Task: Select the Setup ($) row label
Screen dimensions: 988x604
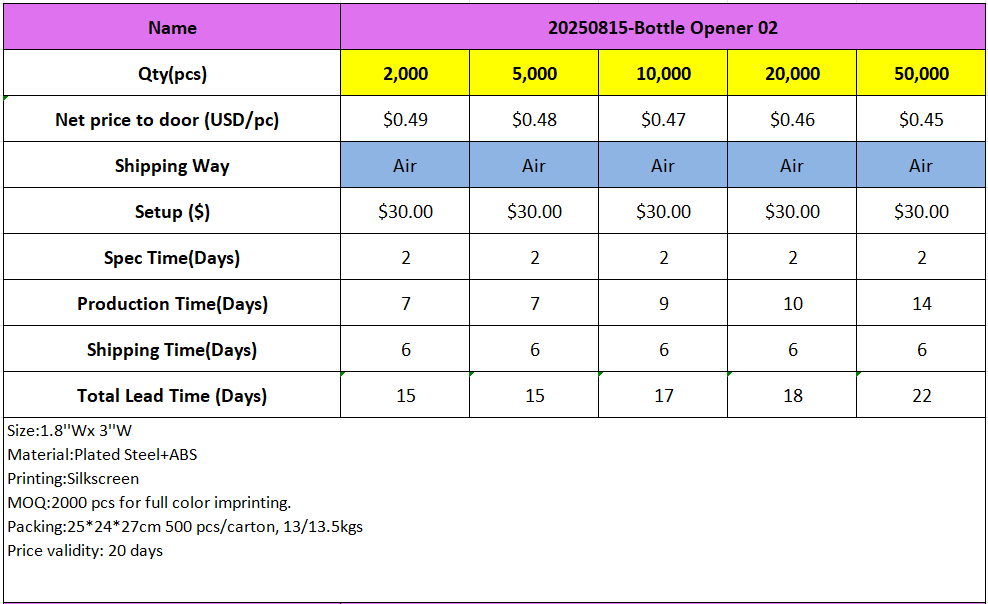Action: click(172, 212)
